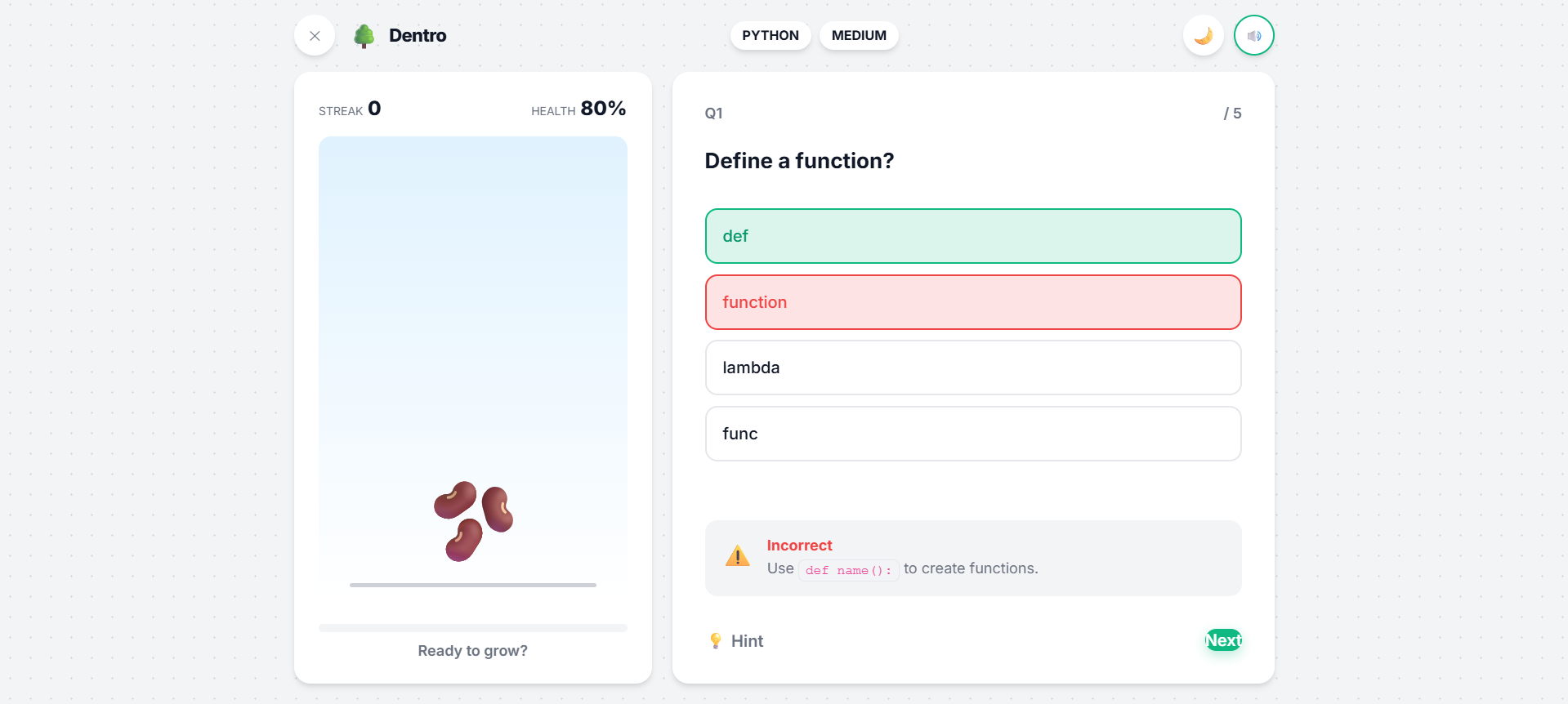Select the 'function' answer option
The width and height of the screenshot is (1568, 704).
pyautogui.click(x=972, y=302)
